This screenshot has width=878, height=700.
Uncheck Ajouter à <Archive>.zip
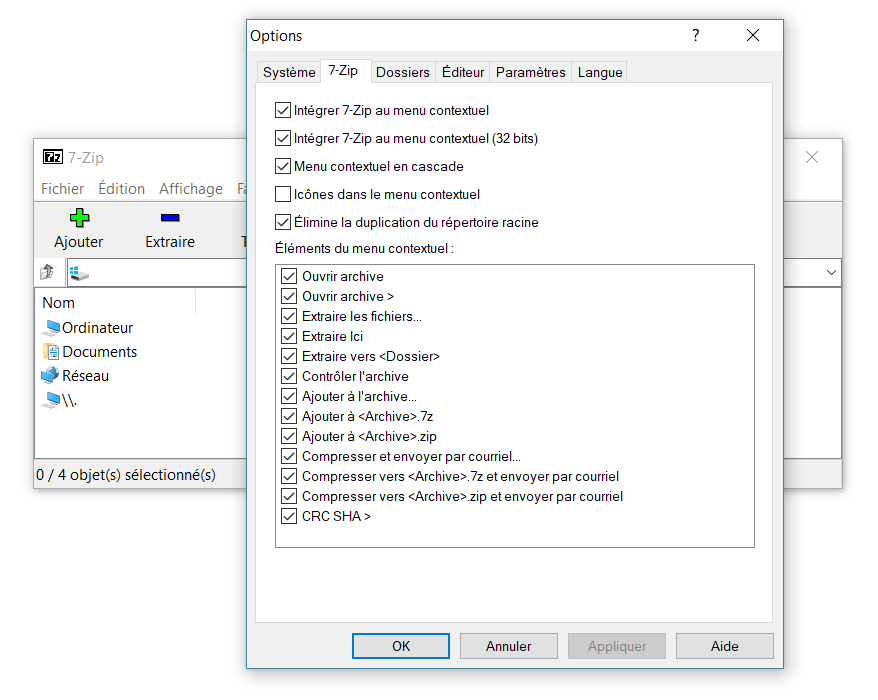tap(289, 436)
